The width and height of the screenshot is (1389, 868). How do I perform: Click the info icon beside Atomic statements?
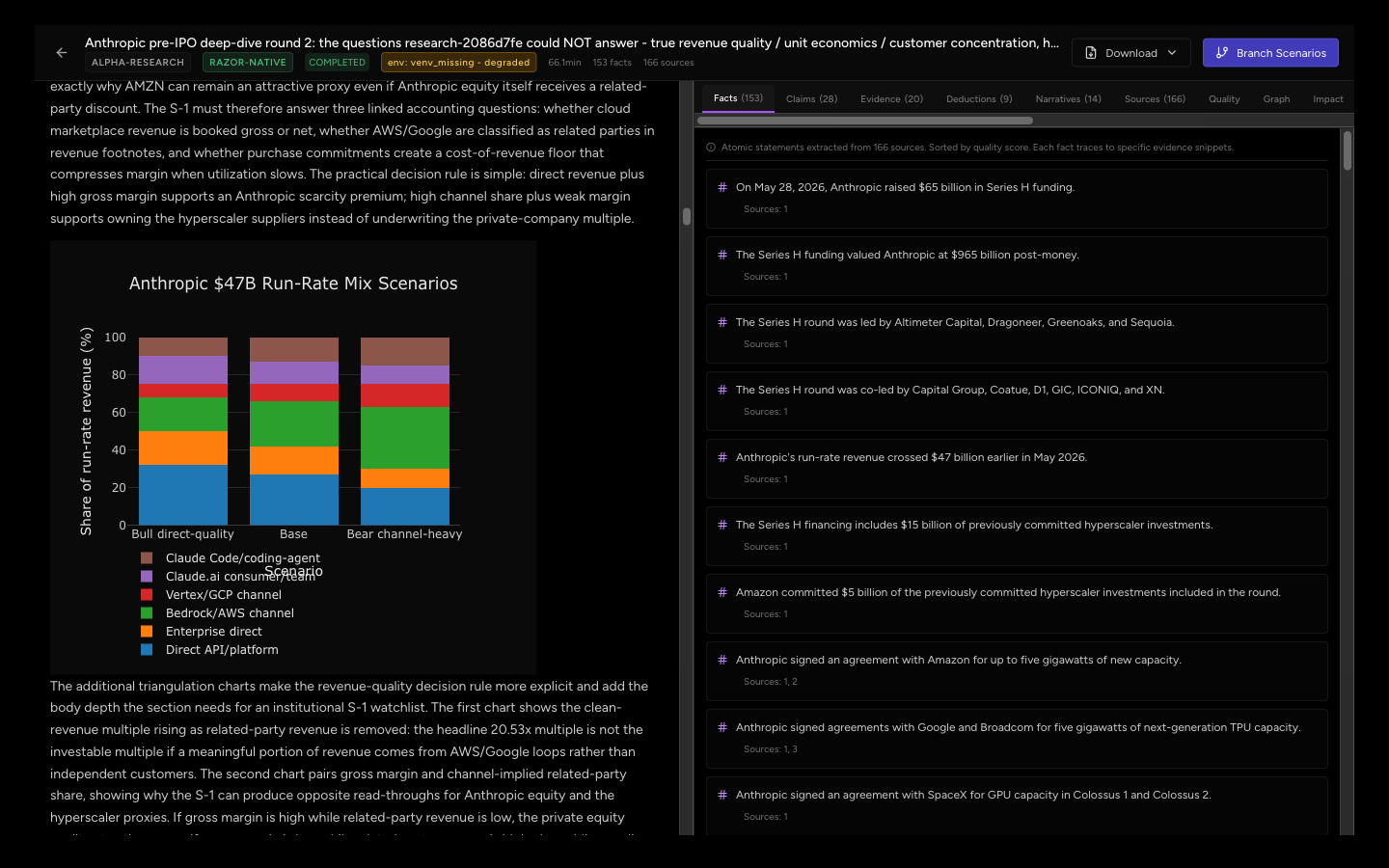pyautogui.click(x=711, y=148)
